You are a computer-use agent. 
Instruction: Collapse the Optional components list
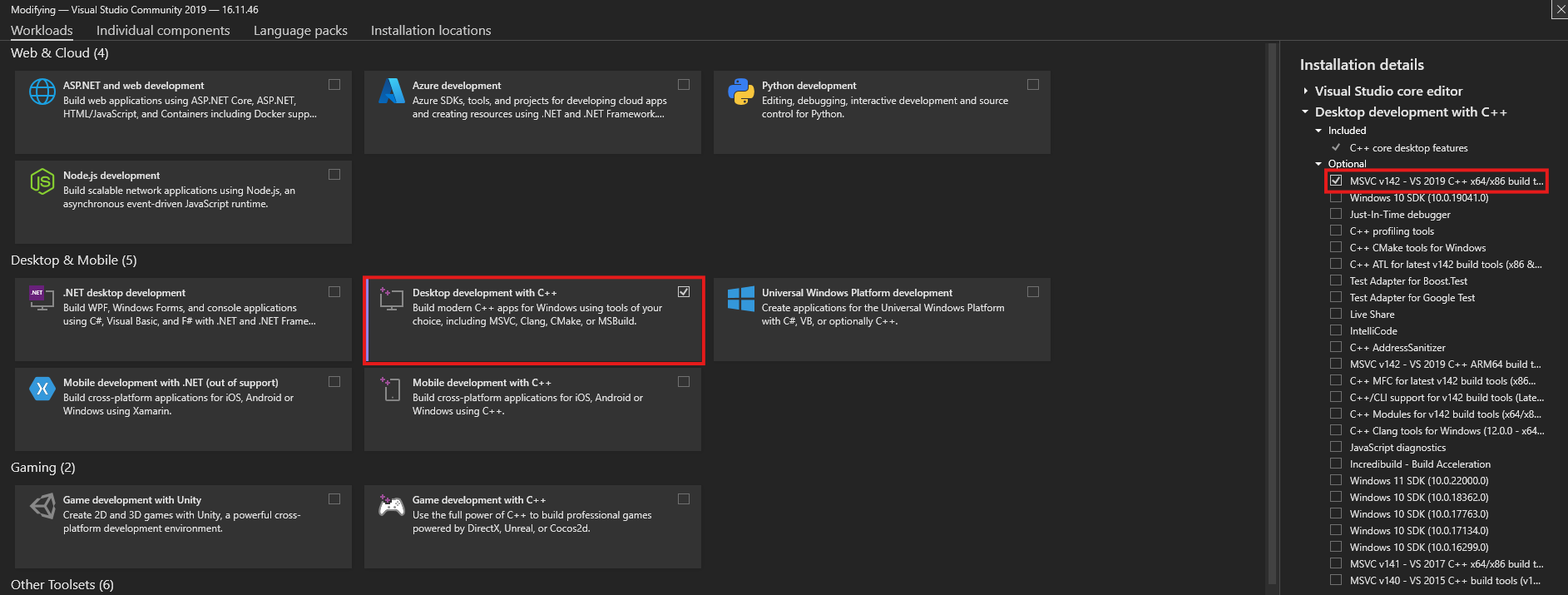(1318, 164)
